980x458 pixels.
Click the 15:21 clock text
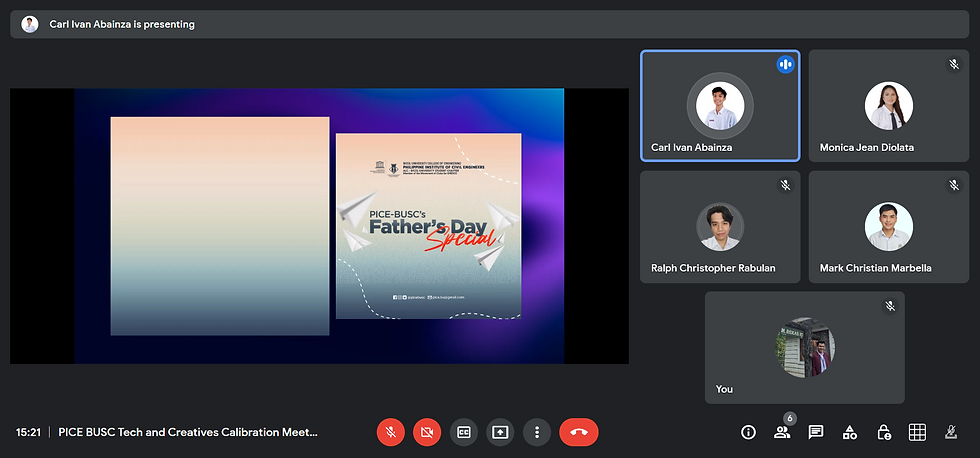[x=29, y=432]
